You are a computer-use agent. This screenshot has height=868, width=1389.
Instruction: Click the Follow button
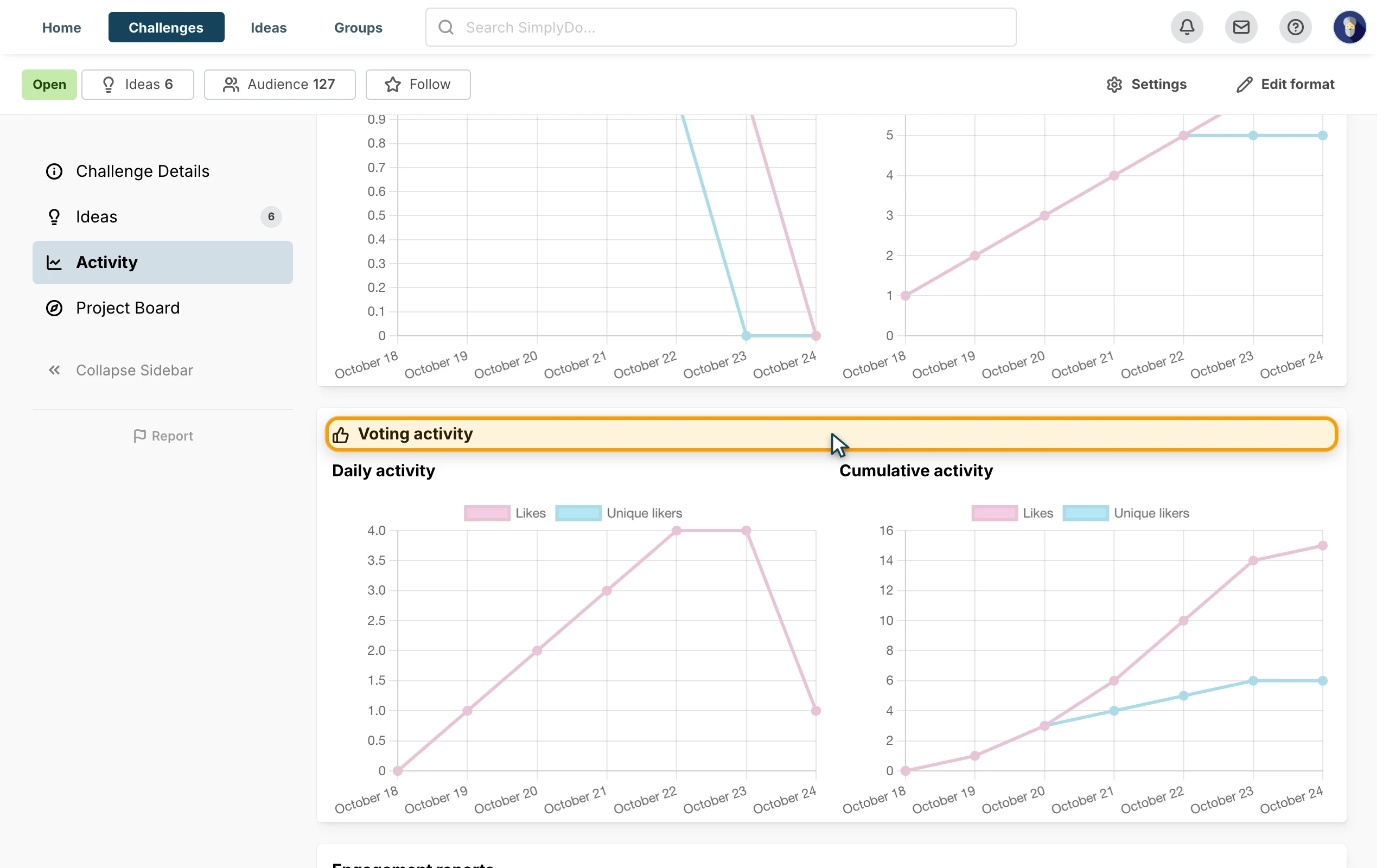tap(418, 85)
